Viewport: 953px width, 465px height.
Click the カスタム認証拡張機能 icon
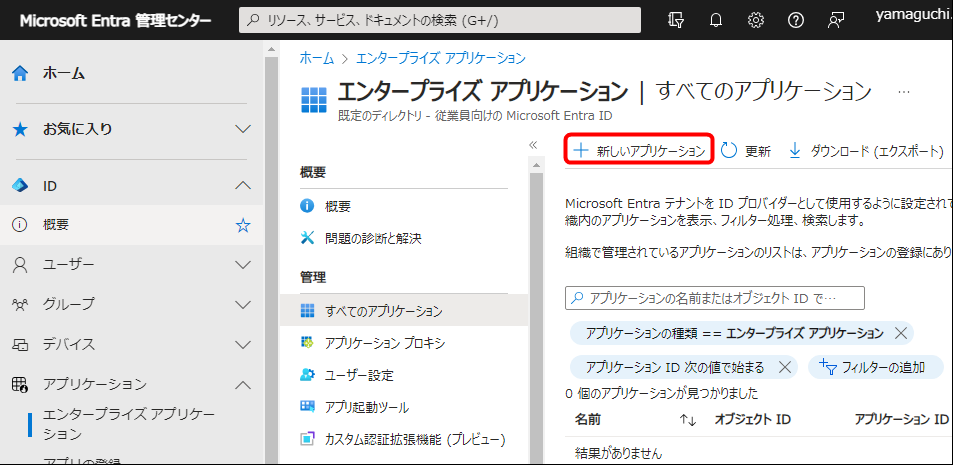[308, 438]
